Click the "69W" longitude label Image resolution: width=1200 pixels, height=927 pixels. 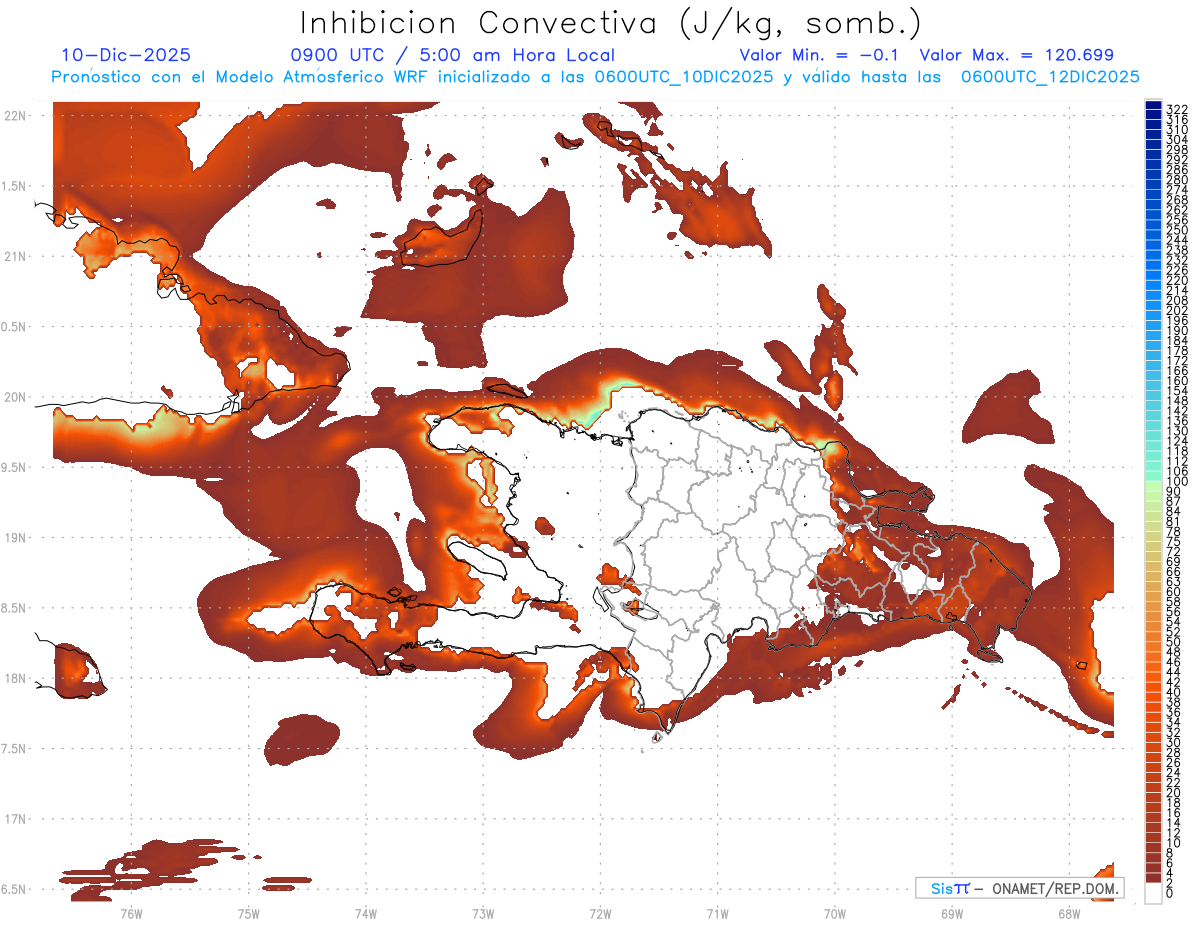[951, 914]
